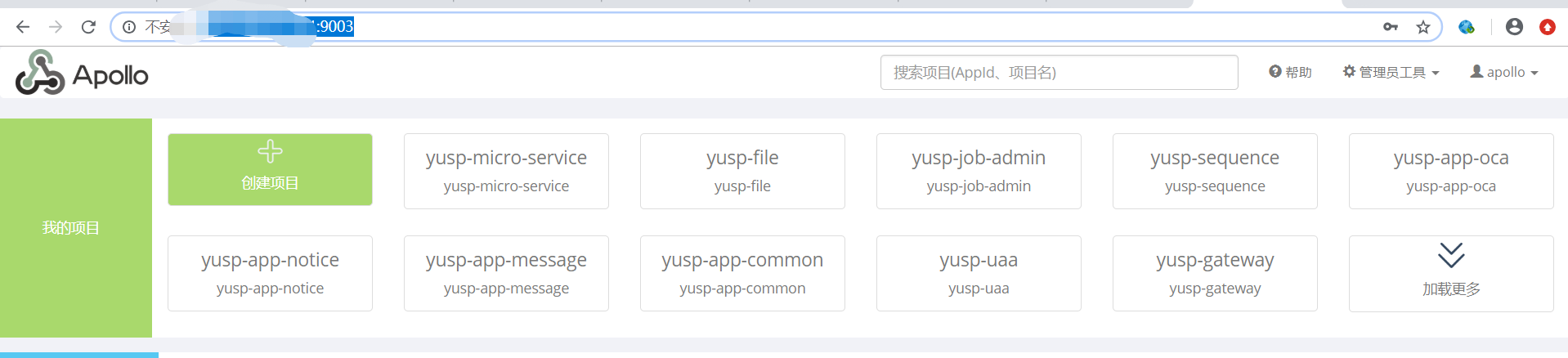Image resolution: width=1568 pixels, height=358 pixels.
Task: Focus the 搜索项目 search field
Action: tap(1059, 73)
